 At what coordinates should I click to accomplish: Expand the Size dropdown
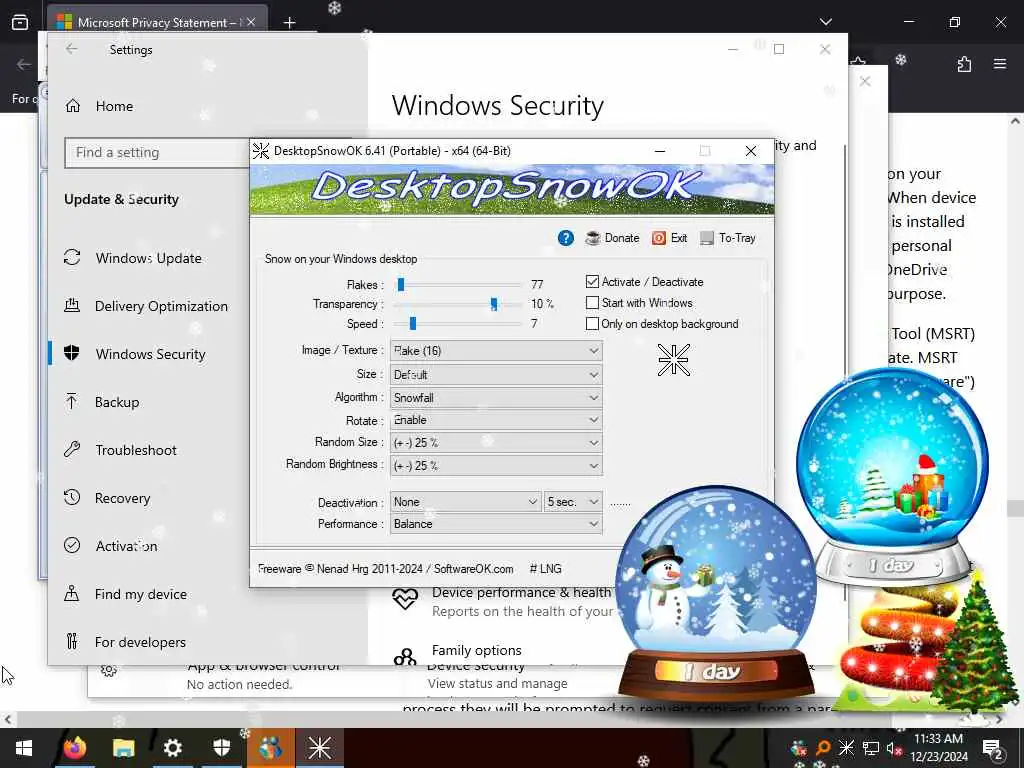pos(496,374)
